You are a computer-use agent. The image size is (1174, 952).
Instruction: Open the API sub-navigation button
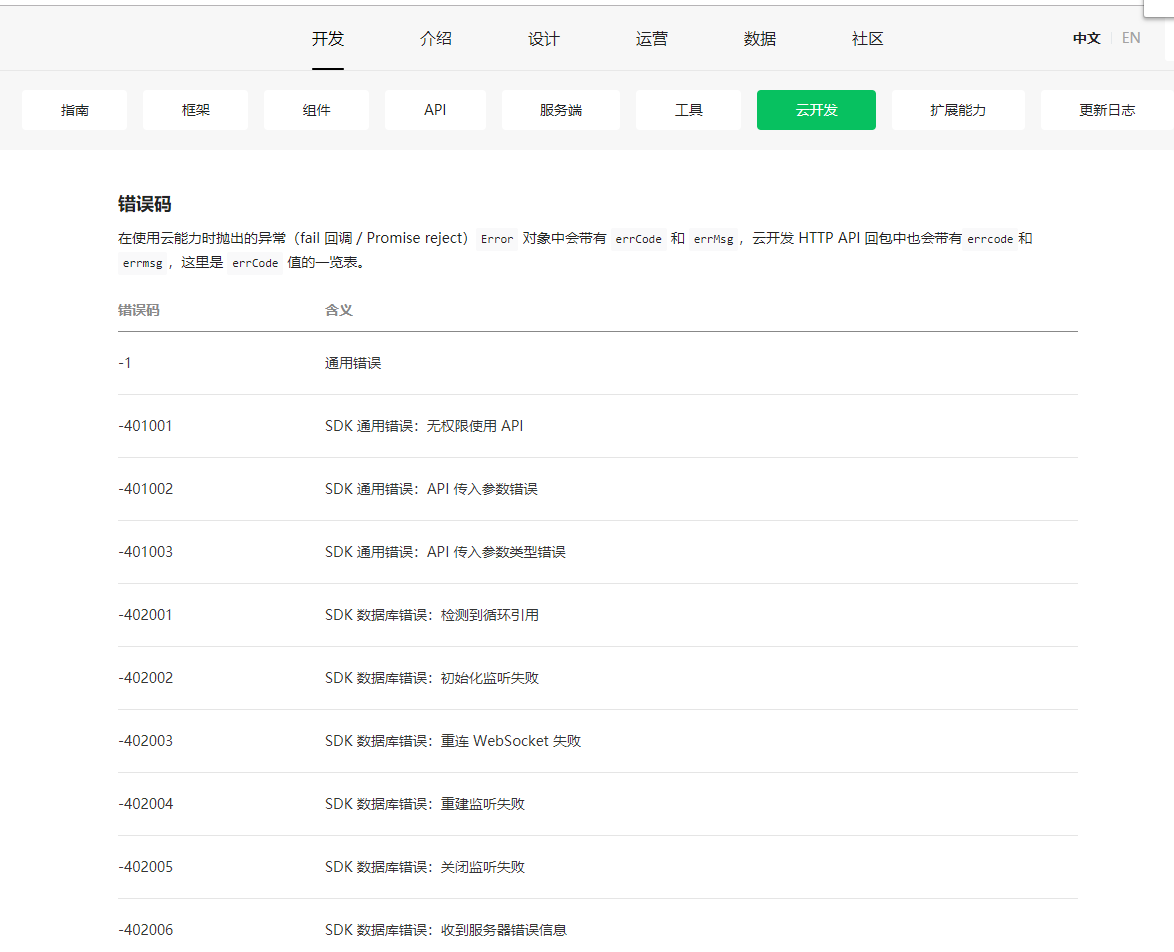pos(435,110)
